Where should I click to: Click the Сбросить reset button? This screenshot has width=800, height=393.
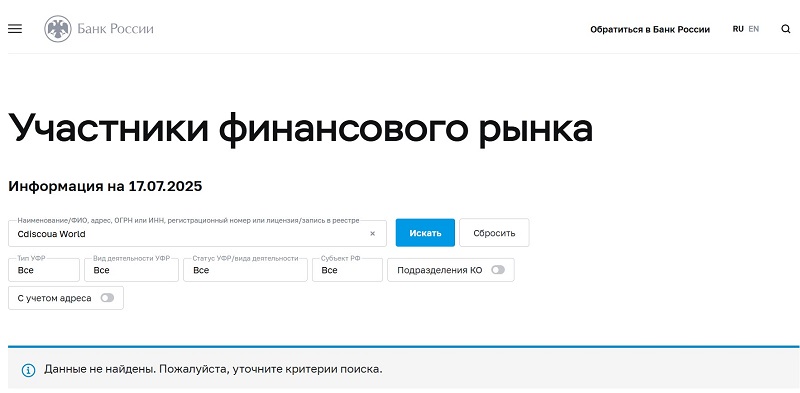tap(494, 233)
